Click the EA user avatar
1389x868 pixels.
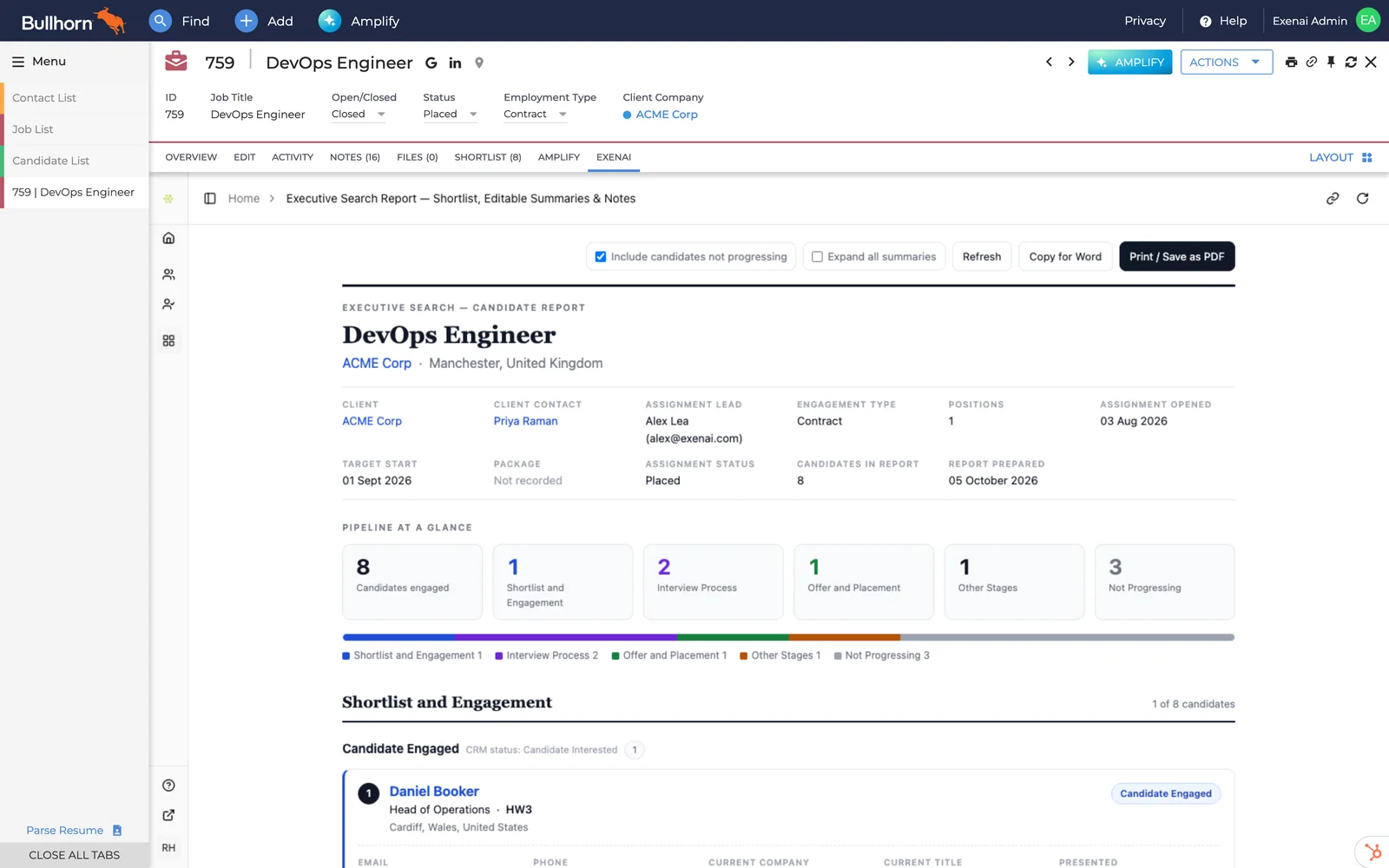point(1368,21)
